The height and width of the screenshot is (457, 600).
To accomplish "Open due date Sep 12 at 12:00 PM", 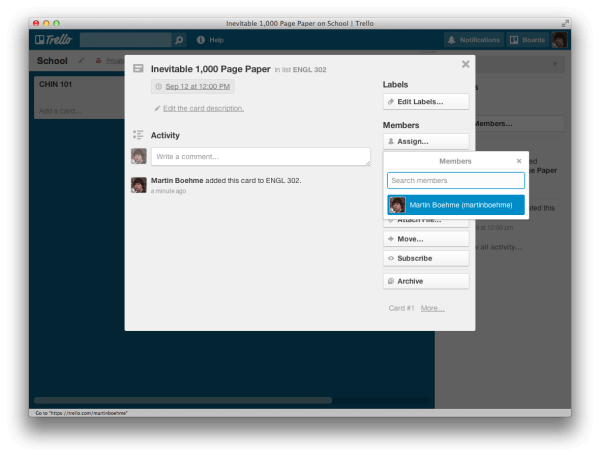I will point(193,87).
